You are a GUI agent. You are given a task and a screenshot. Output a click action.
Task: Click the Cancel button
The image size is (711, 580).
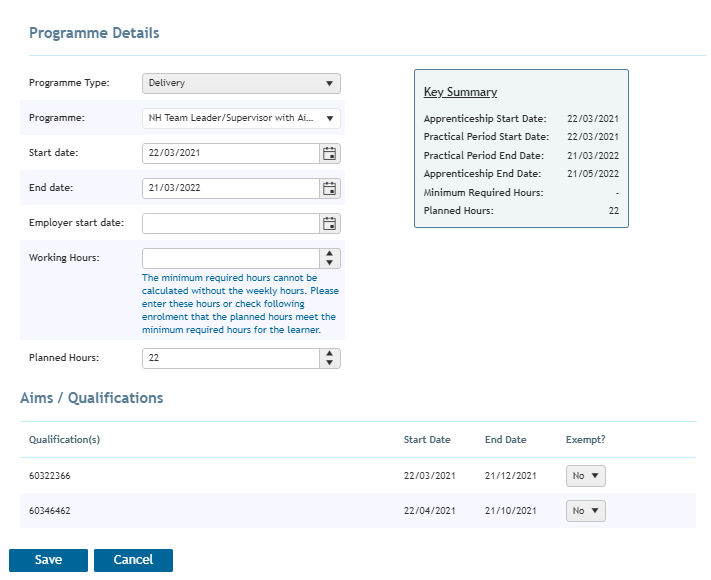point(133,560)
